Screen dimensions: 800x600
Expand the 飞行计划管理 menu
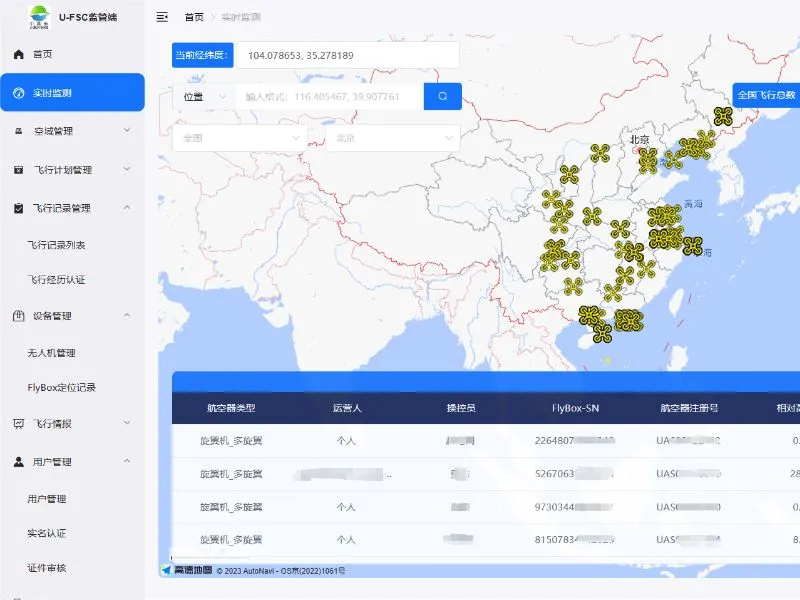72,169
